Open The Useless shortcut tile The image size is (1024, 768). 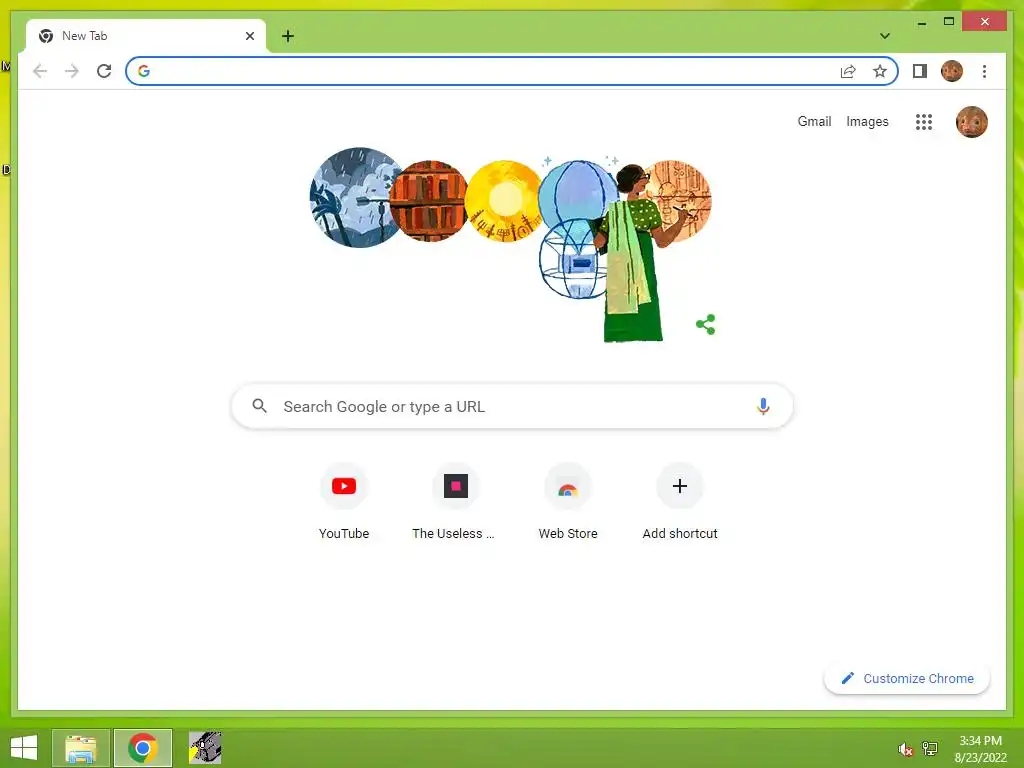(x=456, y=503)
